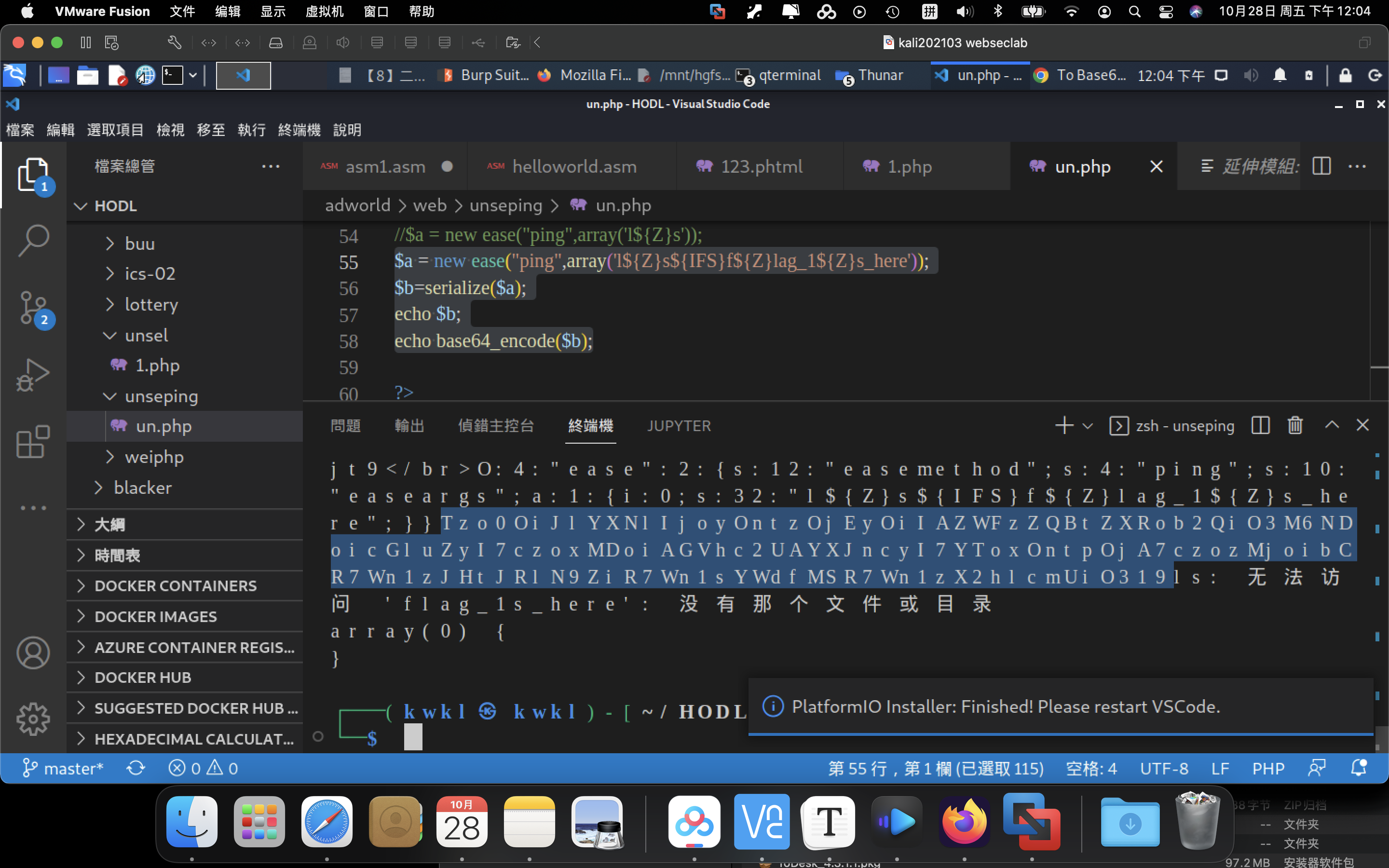Toggle the VMware pause button
This screenshot has width=1389, height=868.
(85, 42)
